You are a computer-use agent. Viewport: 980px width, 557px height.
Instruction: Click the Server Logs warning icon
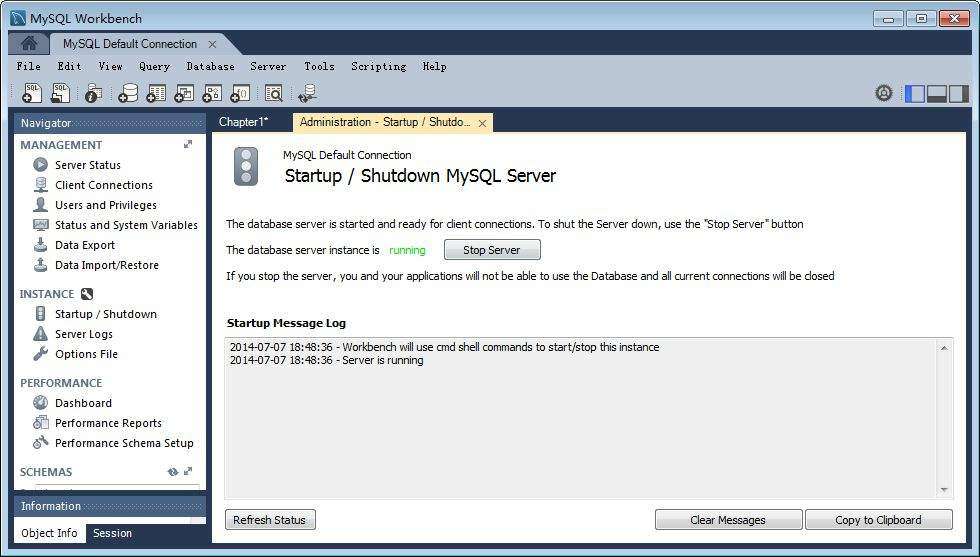(x=41, y=334)
